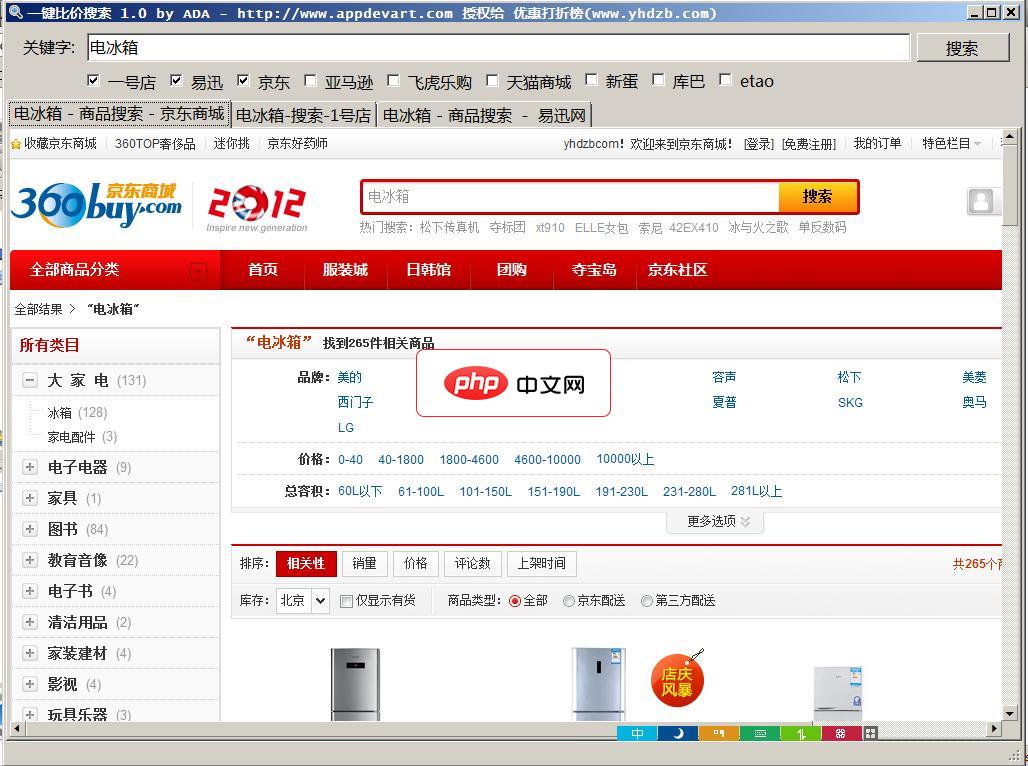Click the orange 搜索 button on JD page
Screen dimensions: 1028x766
[818, 197]
